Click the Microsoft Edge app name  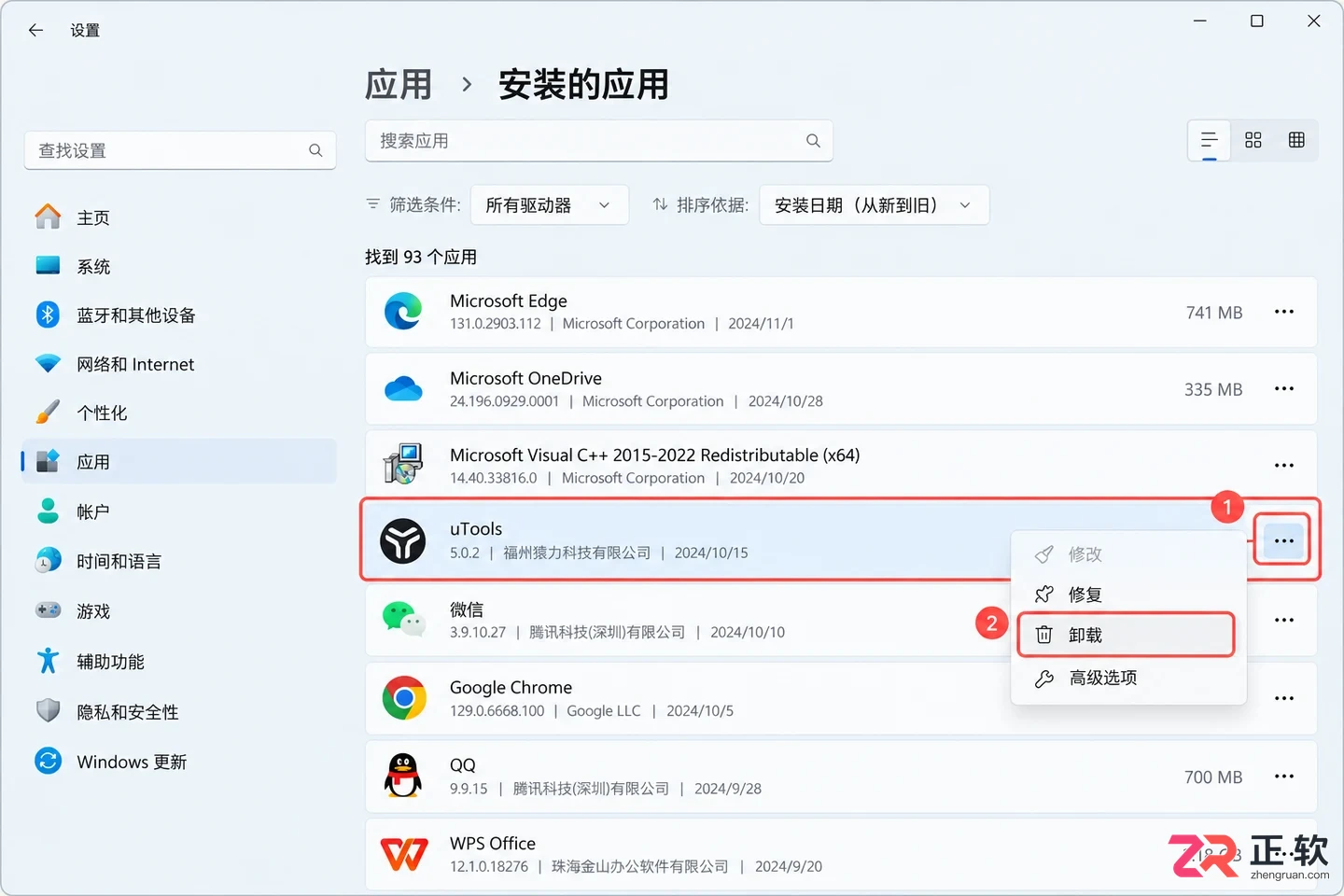[x=509, y=301]
